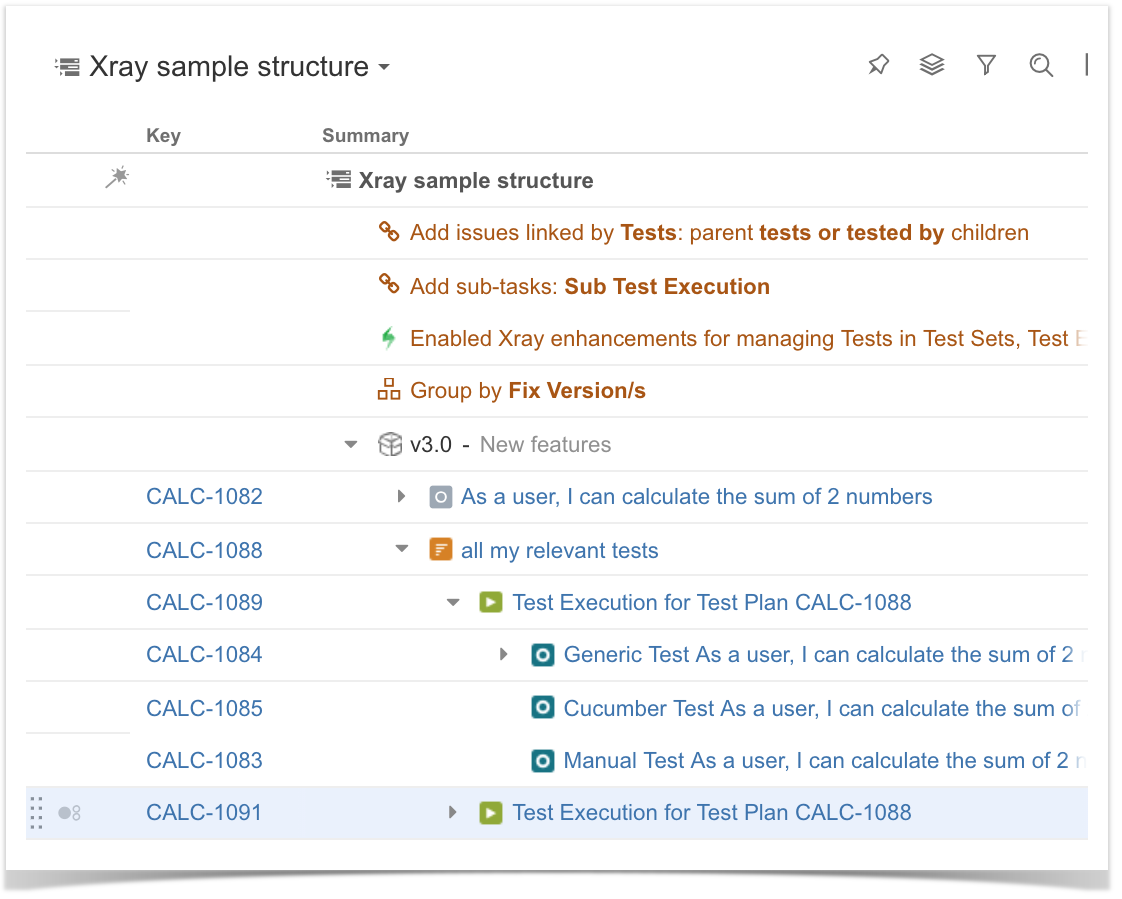The image size is (1122, 899).
Task: Click the test icon of Manual Test
Action: tap(543, 760)
